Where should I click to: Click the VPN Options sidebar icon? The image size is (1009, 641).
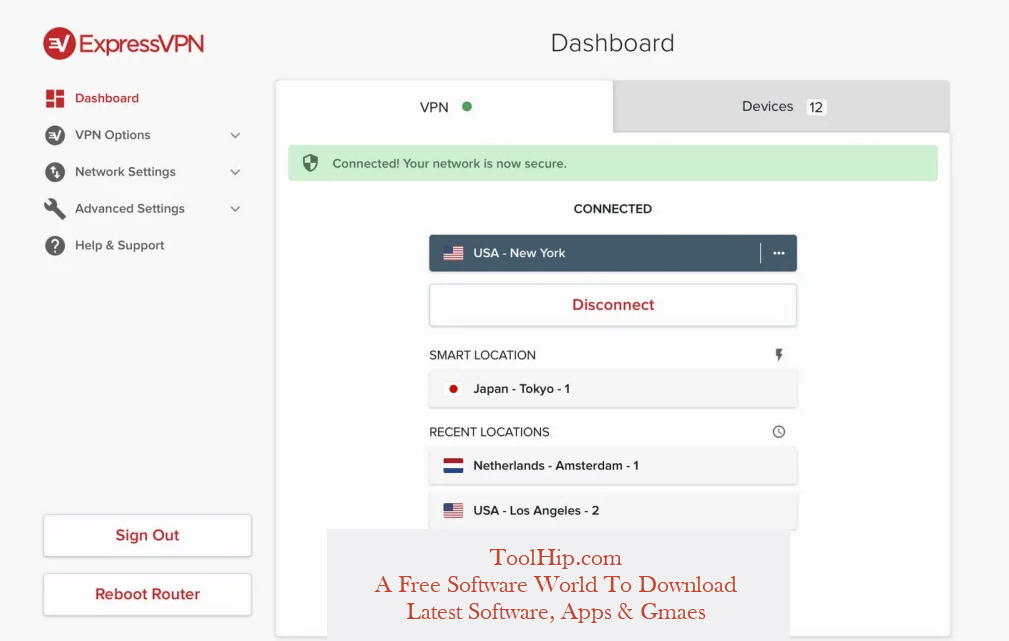[55, 135]
